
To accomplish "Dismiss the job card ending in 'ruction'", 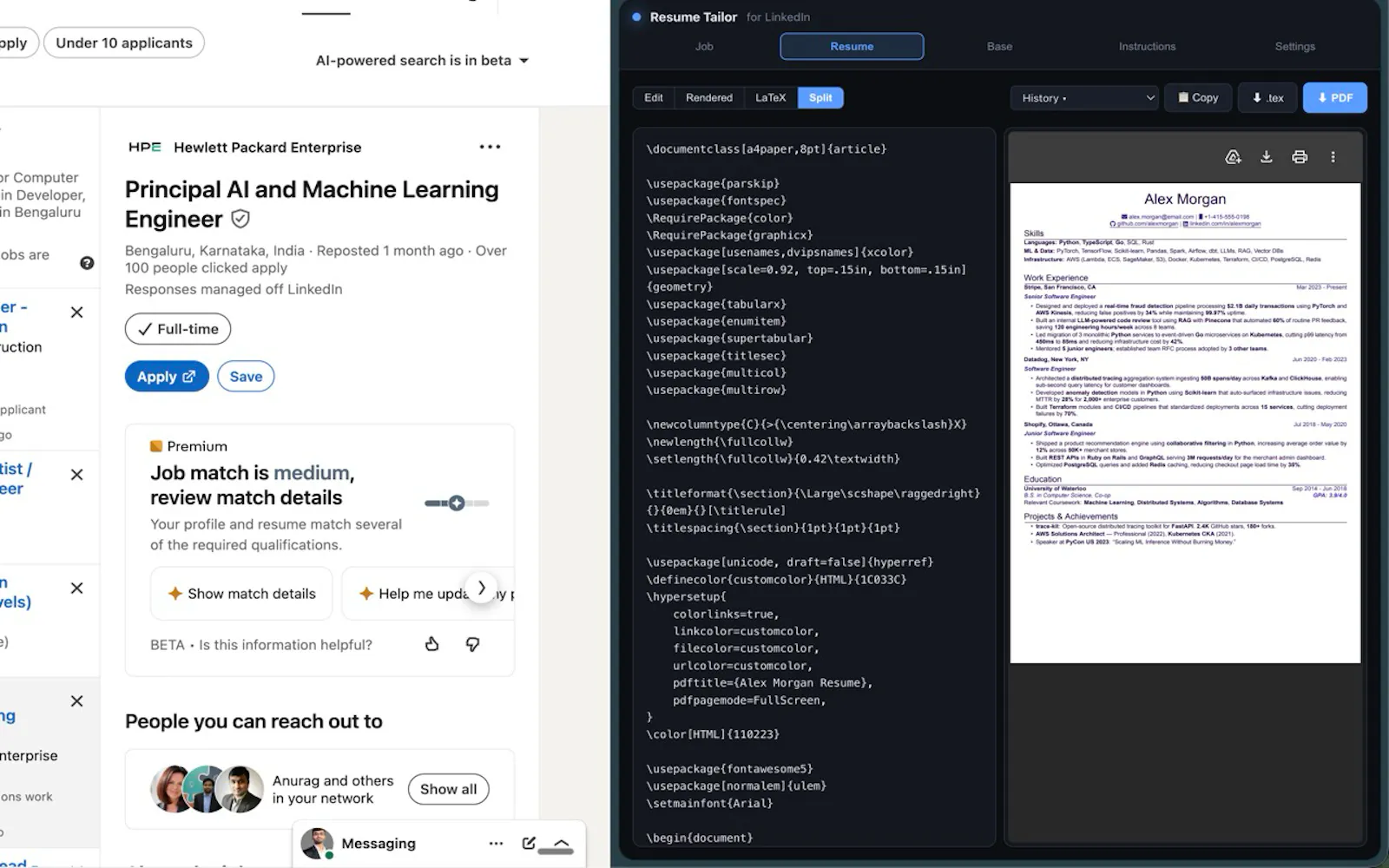I will pyautogui.click(x=76, y=312).
